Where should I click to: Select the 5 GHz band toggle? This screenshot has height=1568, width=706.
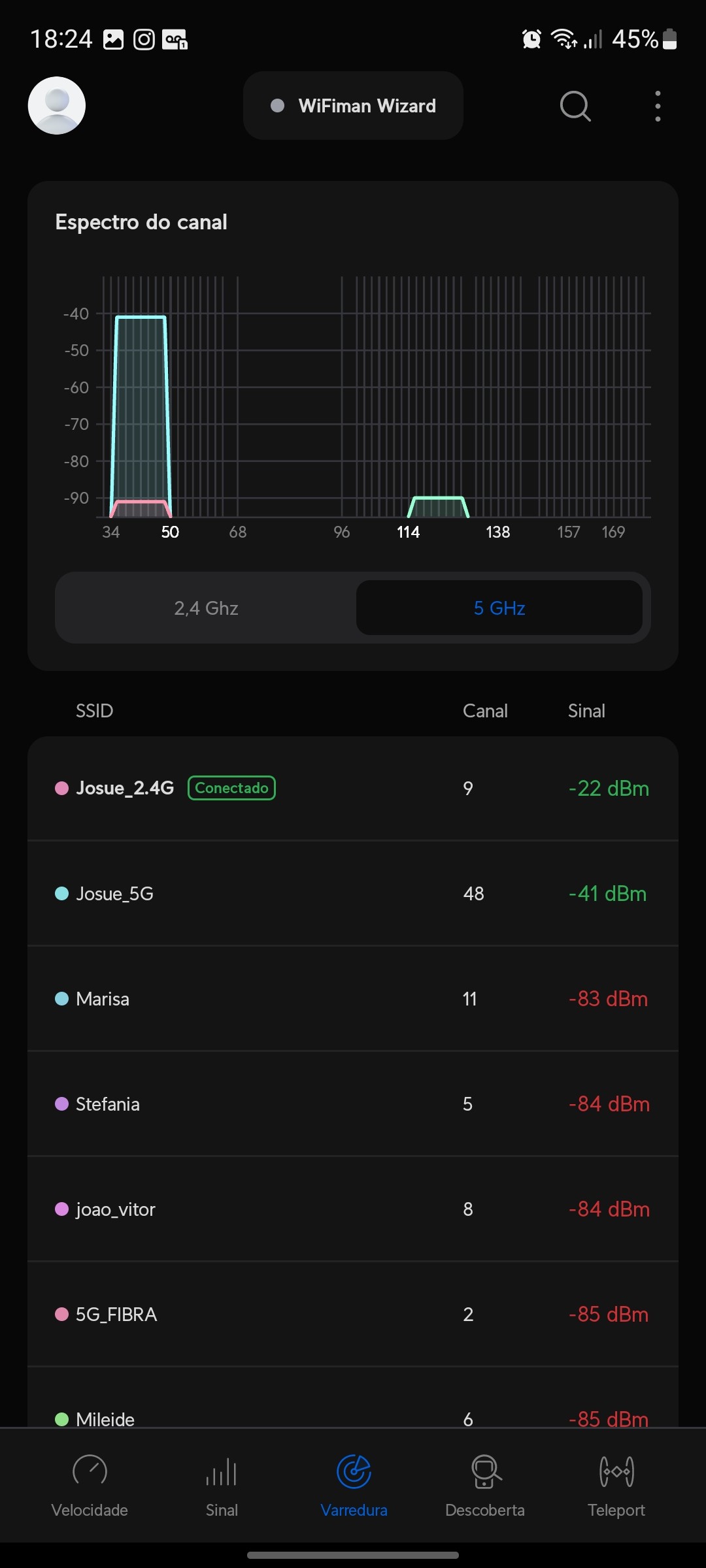pyautogui.click(x=499, y=608)
